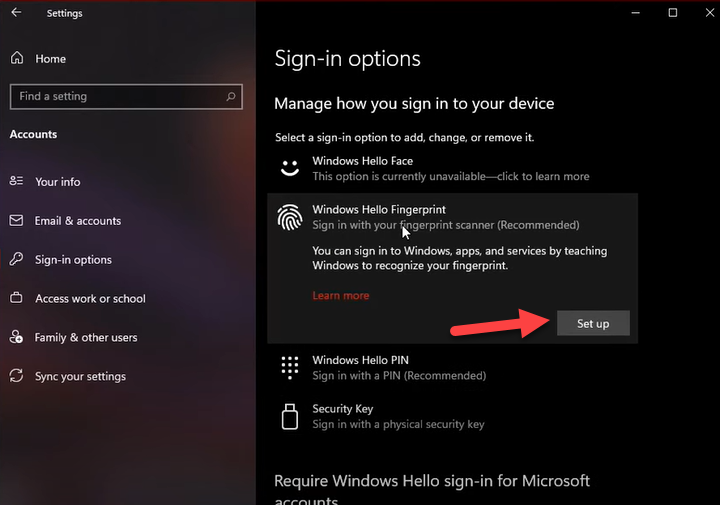Follow the Learn more link
720x505 pixels.
340,296
